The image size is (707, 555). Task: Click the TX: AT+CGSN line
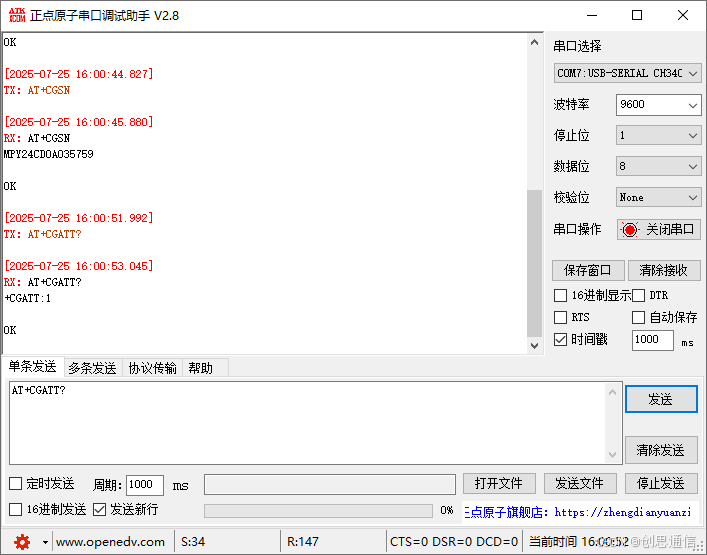[x=37, y=91]
